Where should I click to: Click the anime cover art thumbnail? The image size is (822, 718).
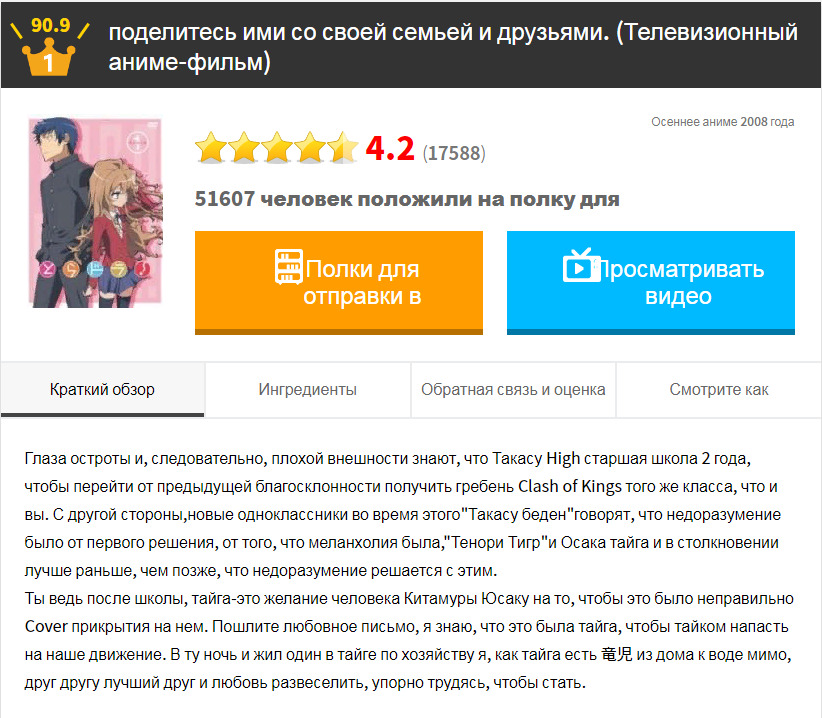click(x=96, y=212)
